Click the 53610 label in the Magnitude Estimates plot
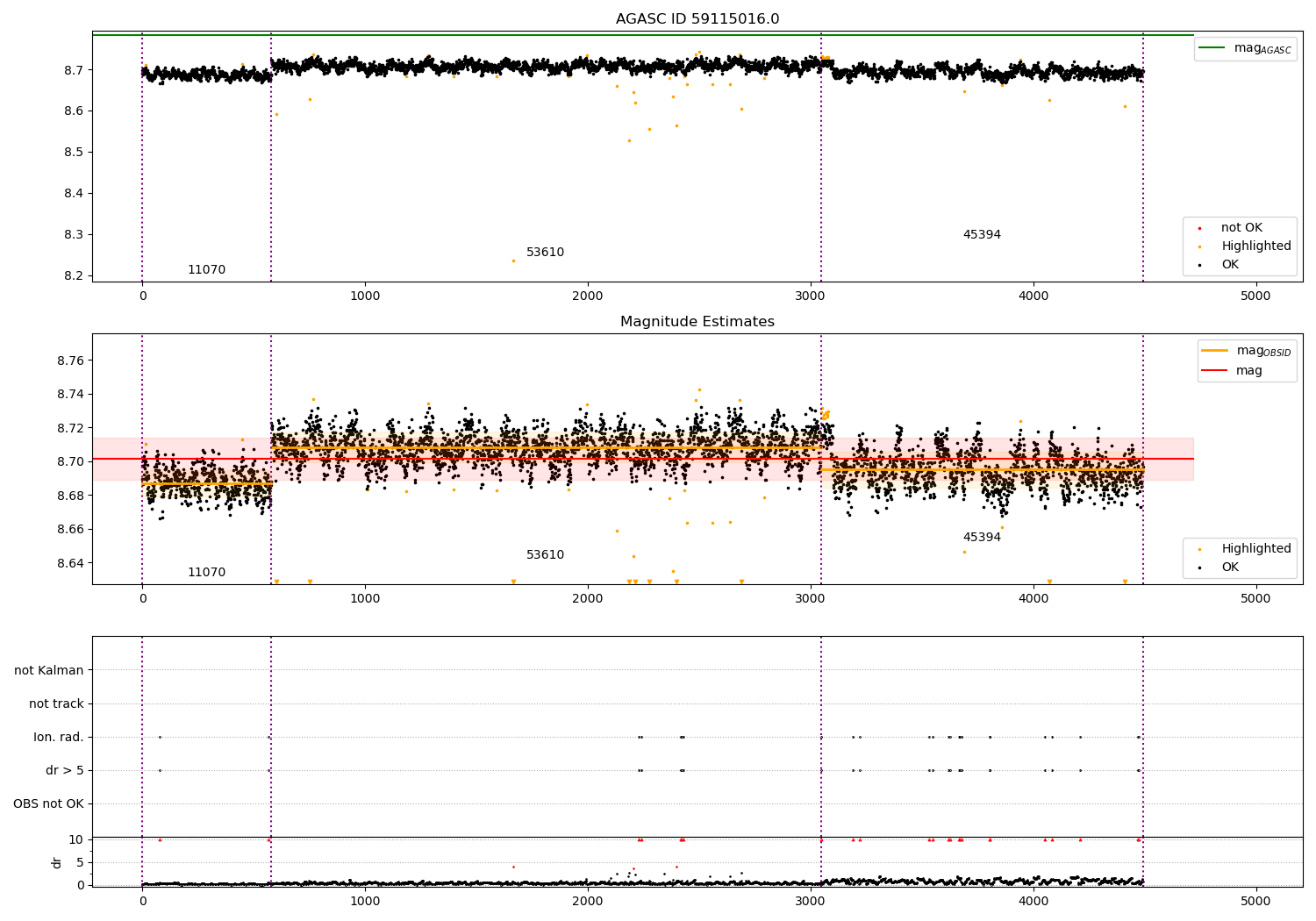 click(x=545, y=555)
